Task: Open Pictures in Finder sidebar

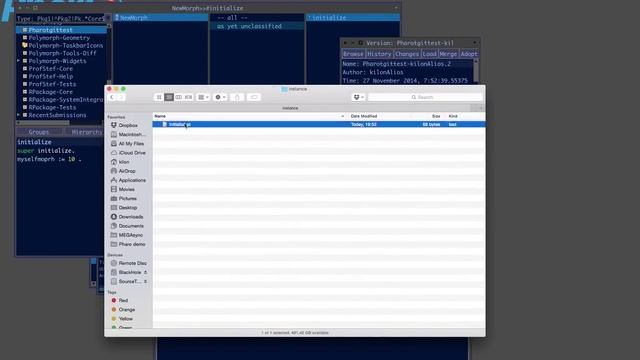Action: [127, 198]
